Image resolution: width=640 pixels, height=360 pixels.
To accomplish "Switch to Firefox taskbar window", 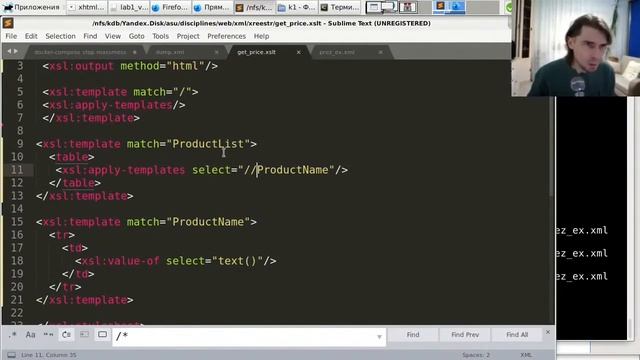I will pyautogui.click(x=170, y=7).
